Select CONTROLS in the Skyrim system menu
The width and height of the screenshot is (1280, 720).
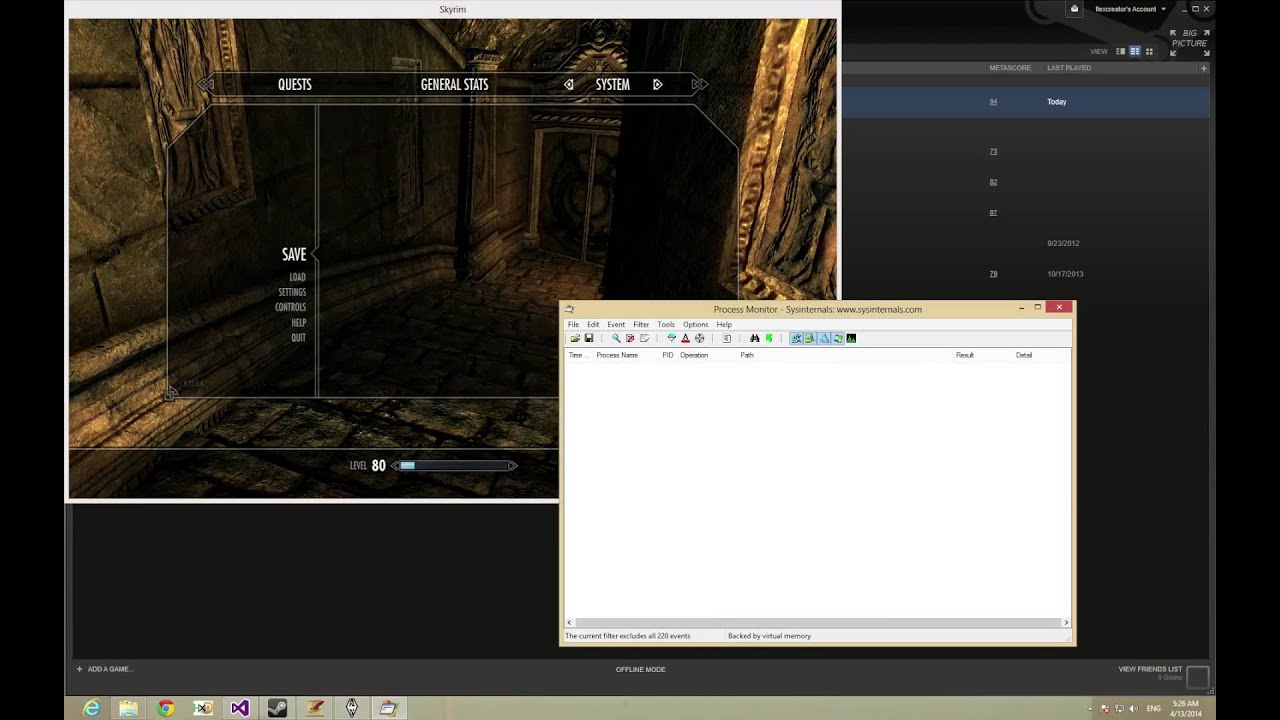291,307
